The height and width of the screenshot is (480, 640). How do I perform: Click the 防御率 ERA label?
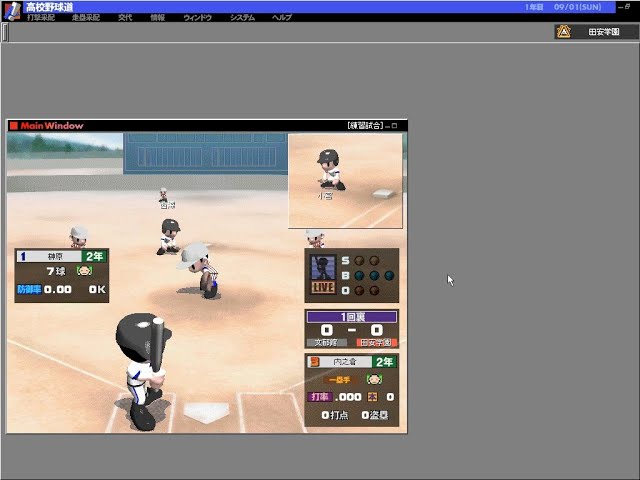(x=29, y=289)
